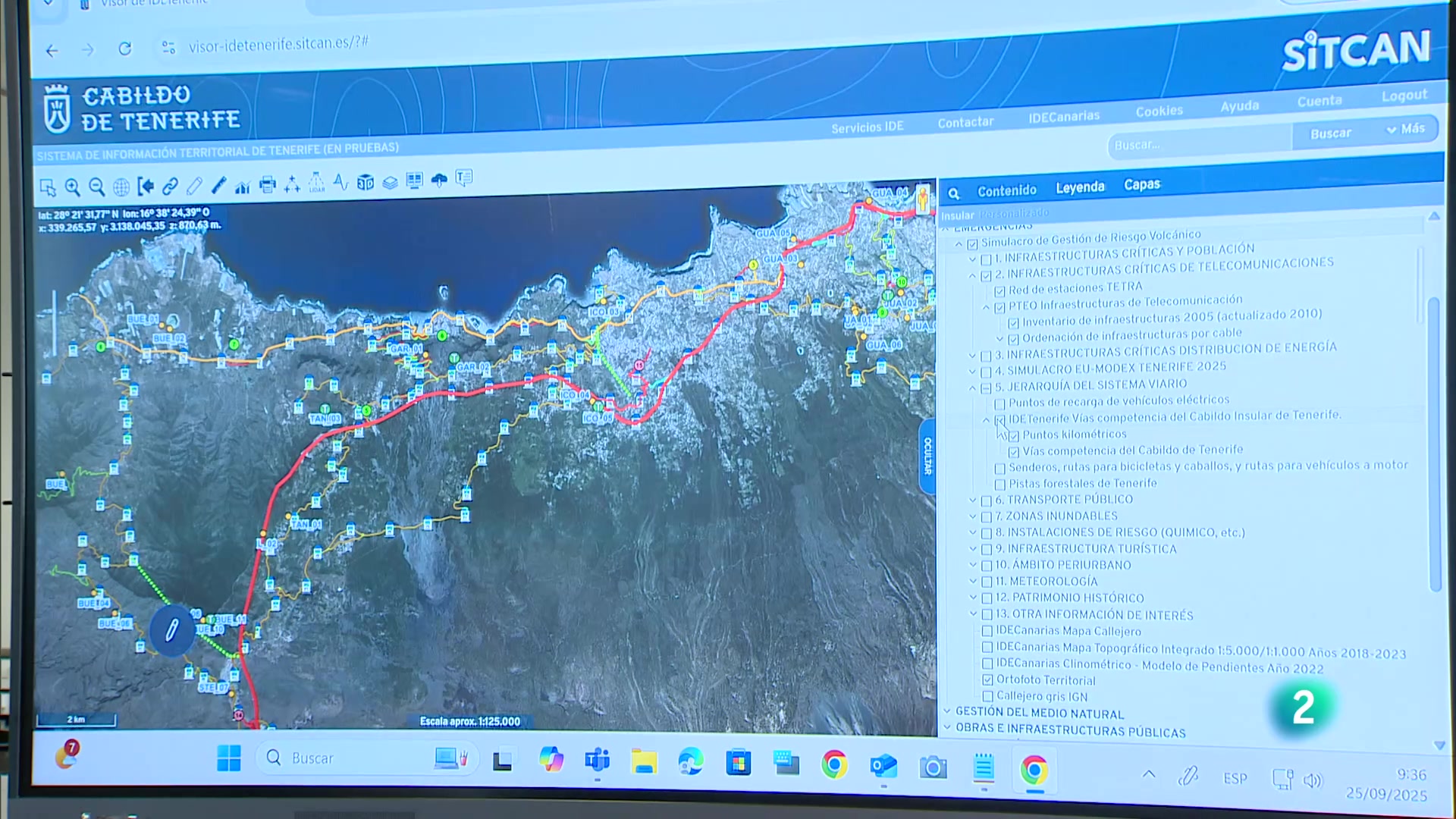Click the share link chain icon
The width and height of the screenshot is (1456, 819).
[170, 187]
